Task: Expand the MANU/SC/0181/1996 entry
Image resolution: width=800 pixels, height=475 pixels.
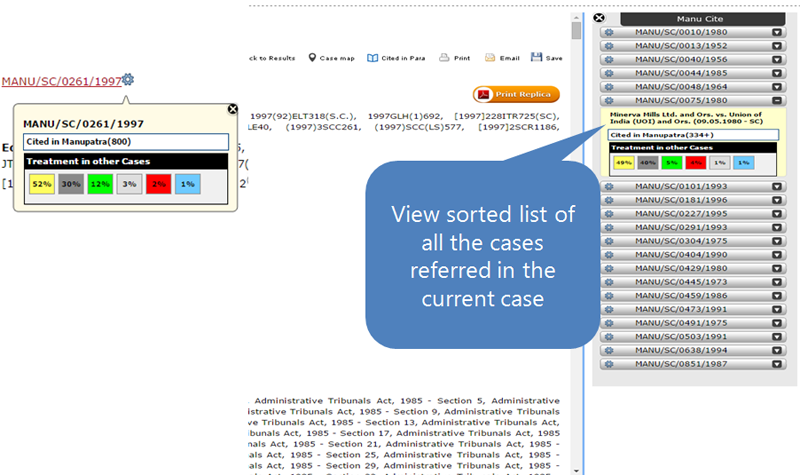Action: 776,199
